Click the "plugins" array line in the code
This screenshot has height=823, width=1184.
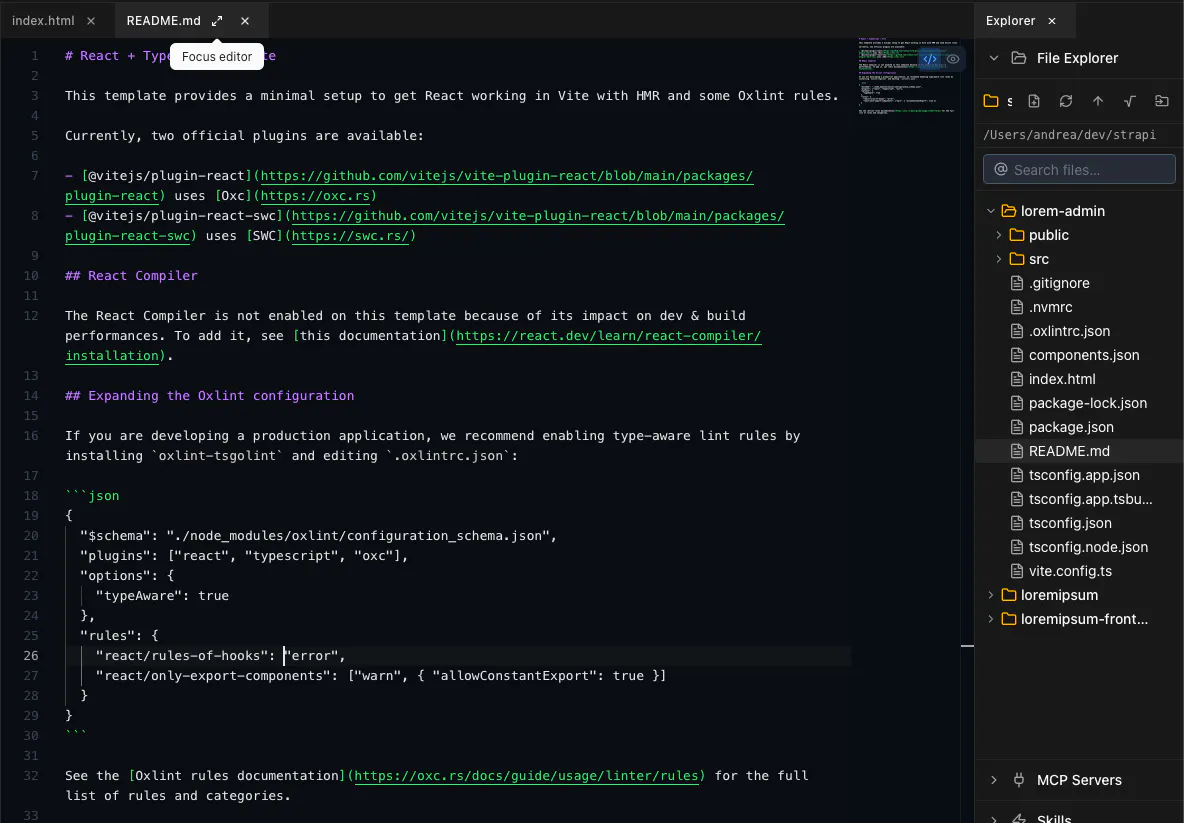[244, 556]
